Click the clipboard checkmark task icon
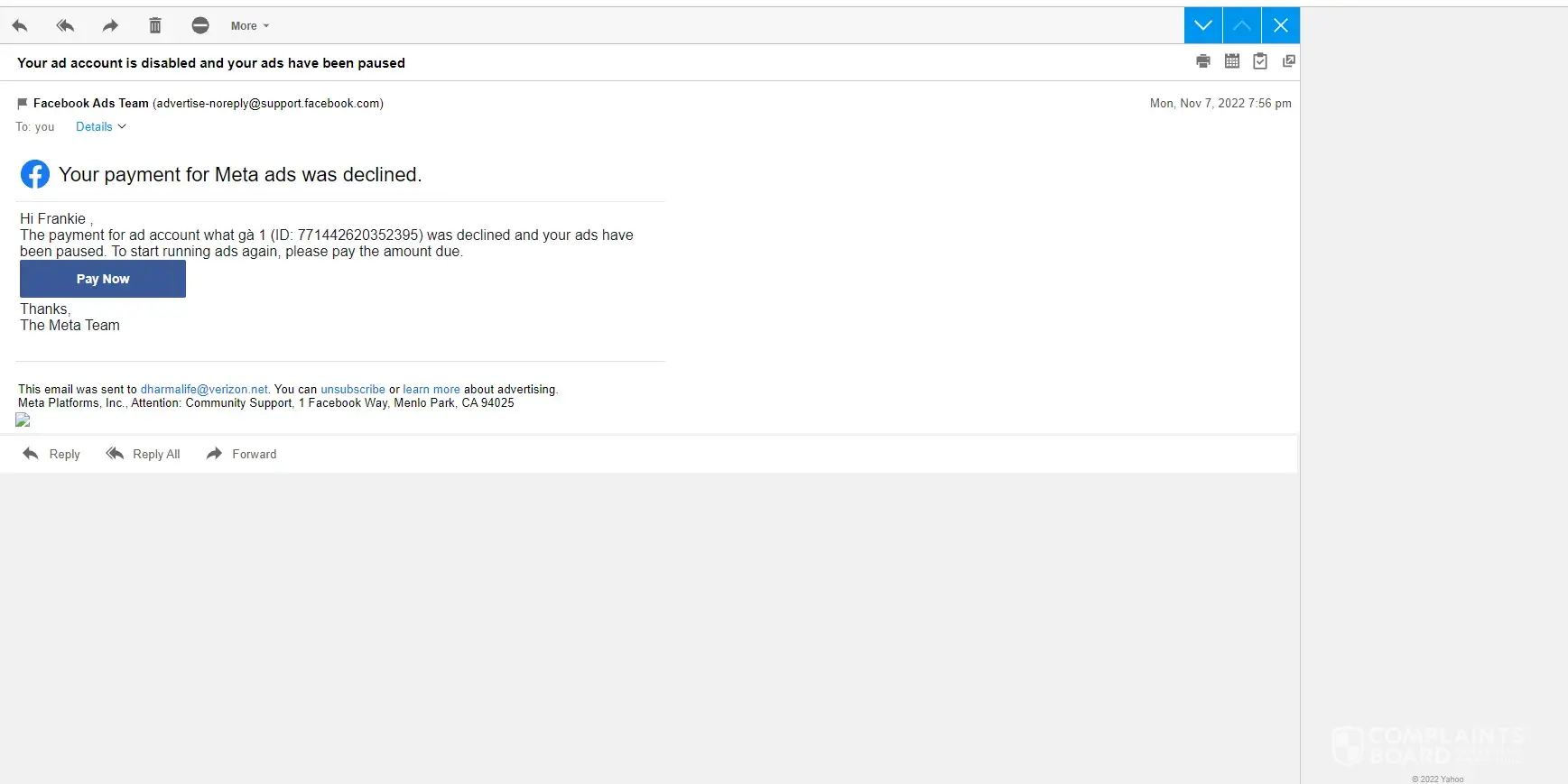1568x784 pixels. tap(1260, 61)
